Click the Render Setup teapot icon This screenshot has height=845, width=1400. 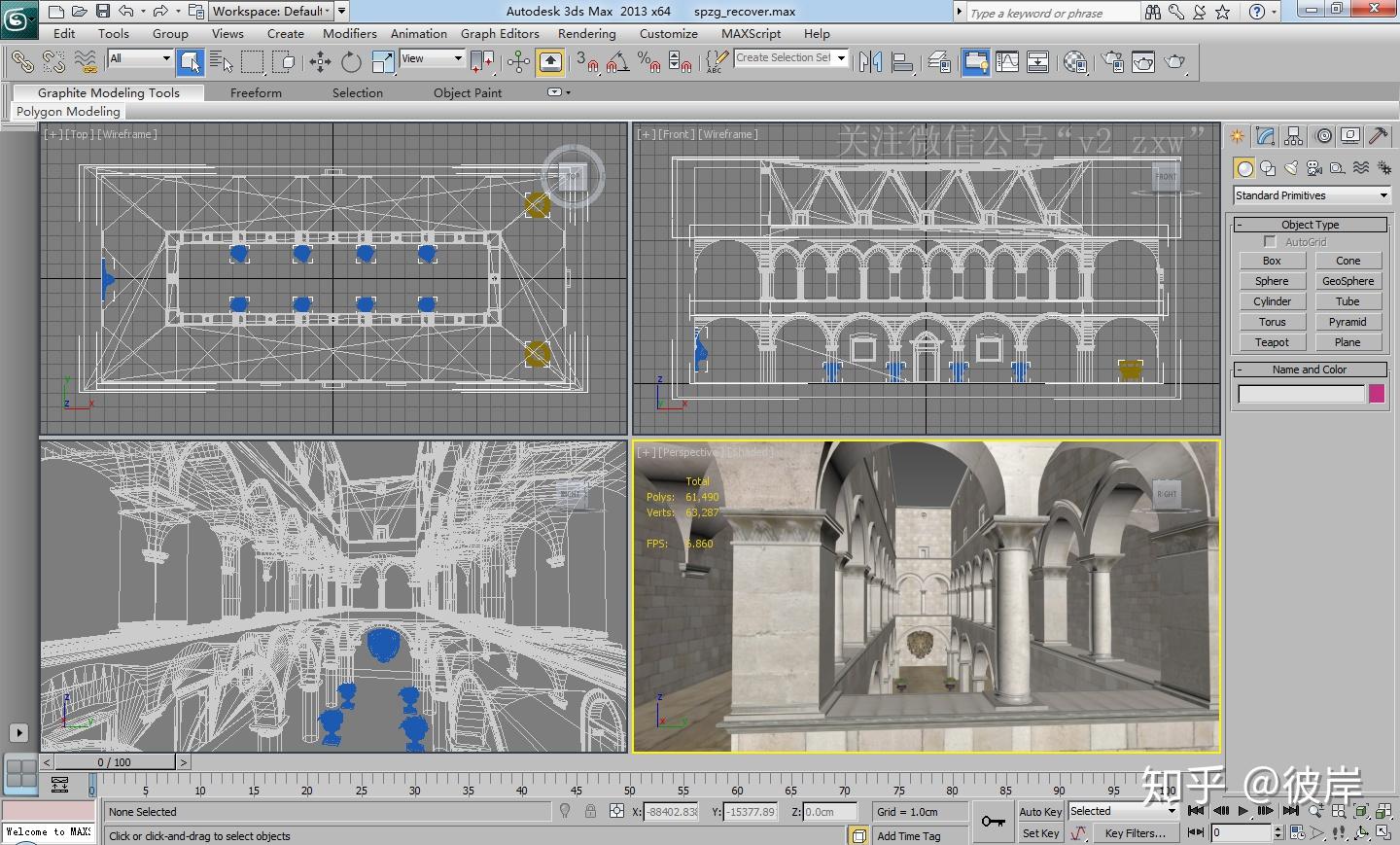point(1113,63)
